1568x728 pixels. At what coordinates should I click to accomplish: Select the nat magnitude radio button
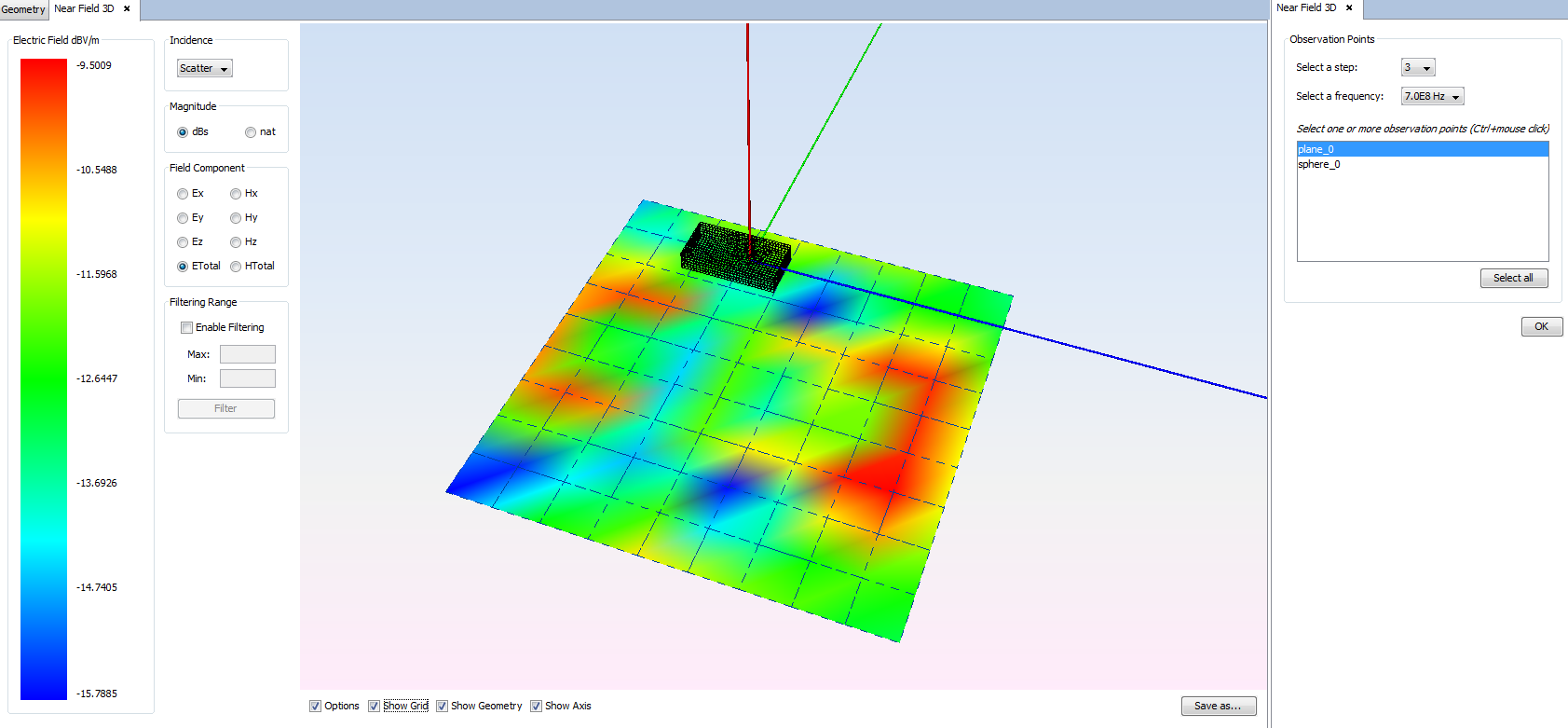pyautogui.click(x=251, y=132)
